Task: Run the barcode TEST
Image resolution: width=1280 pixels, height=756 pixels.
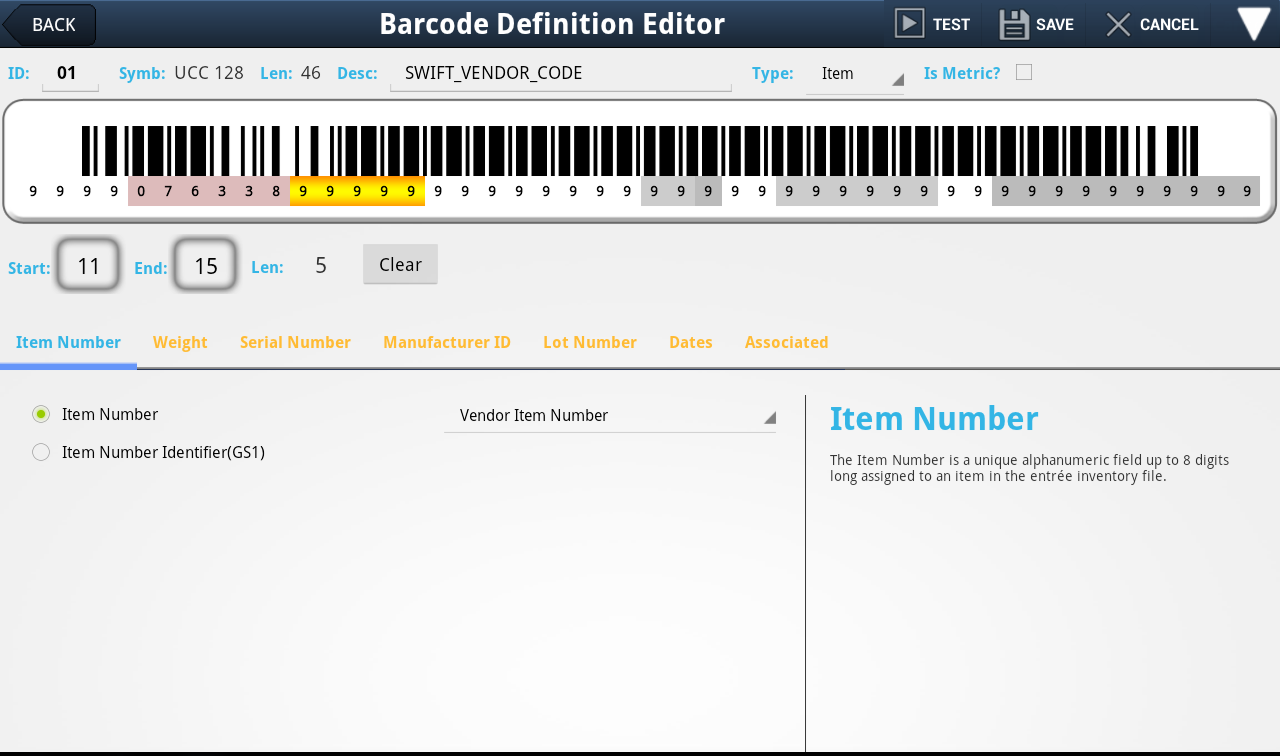Action: tap(932, 24)
